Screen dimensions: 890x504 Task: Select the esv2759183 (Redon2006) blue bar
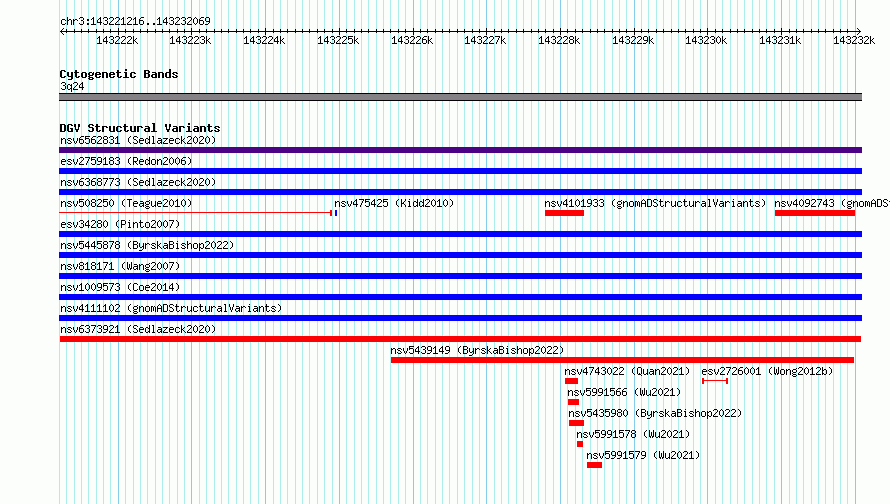point(460,171)
